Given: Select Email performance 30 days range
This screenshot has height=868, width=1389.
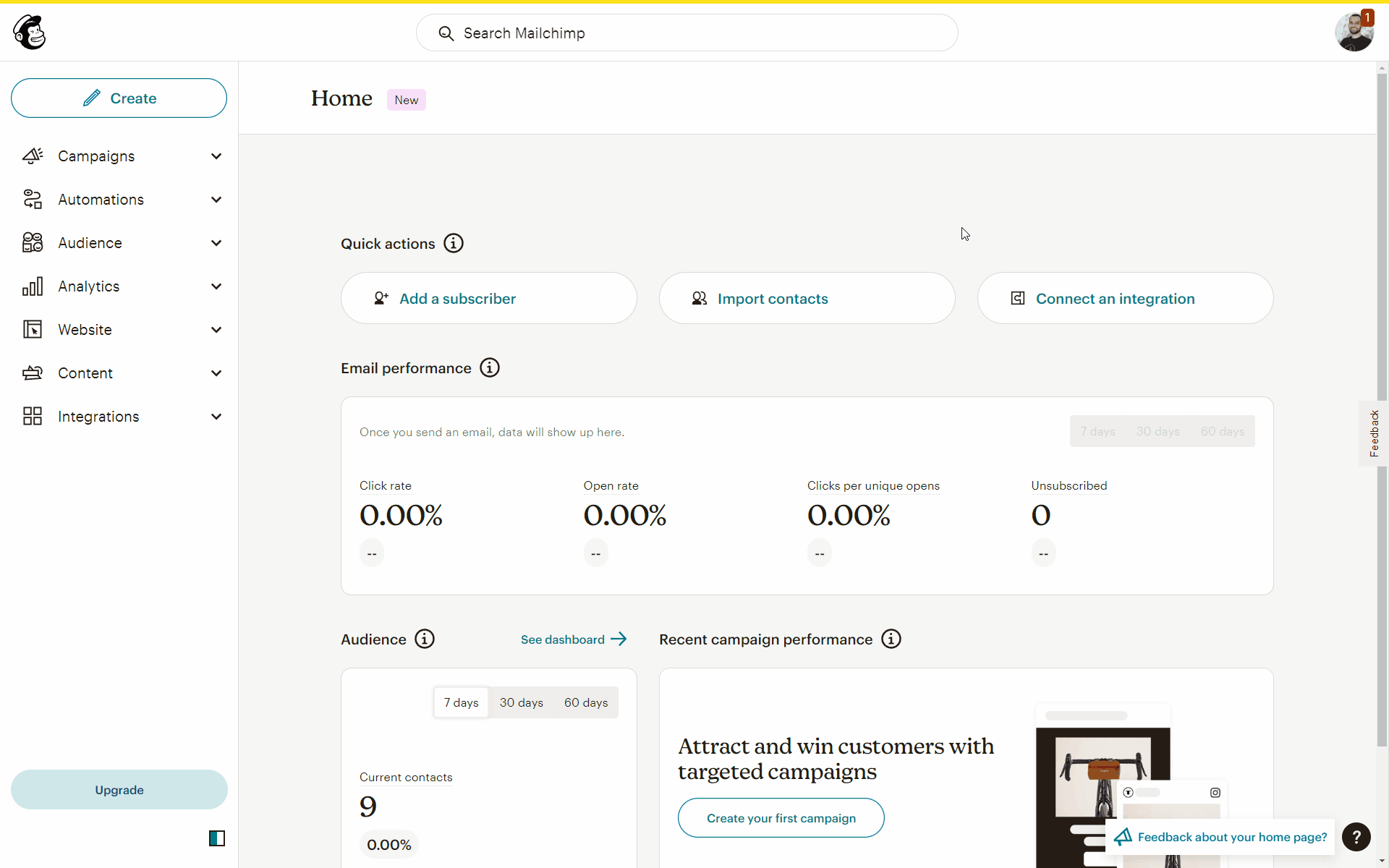Looking at the screenshot, I should point(1157,431).
